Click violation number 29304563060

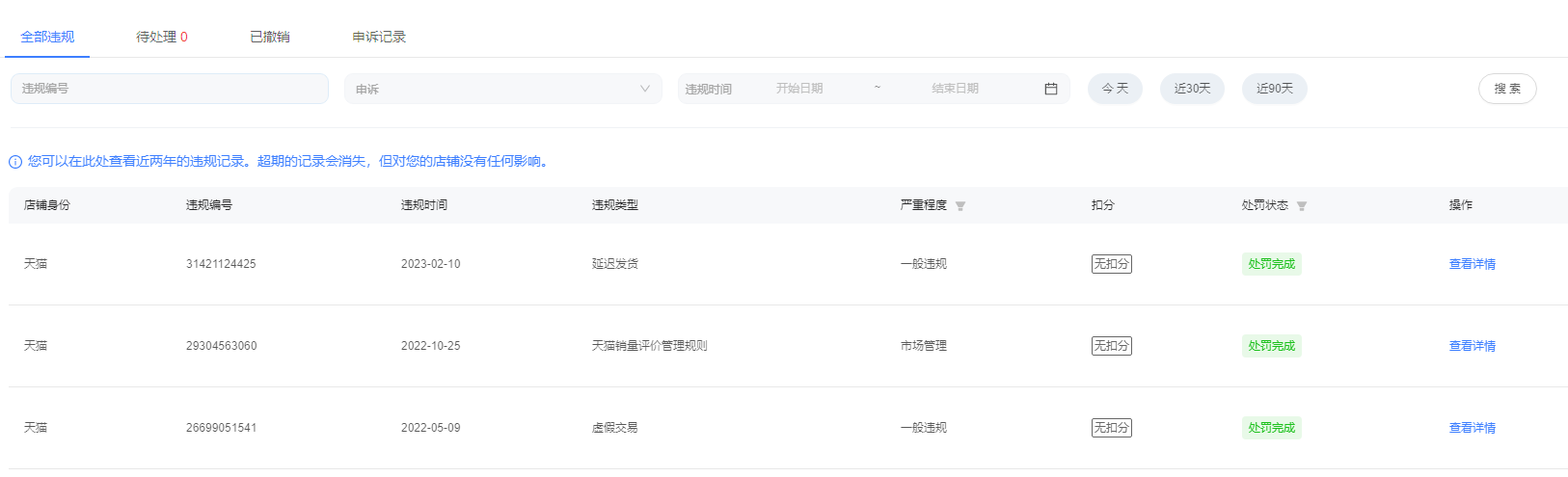point(221,346)
